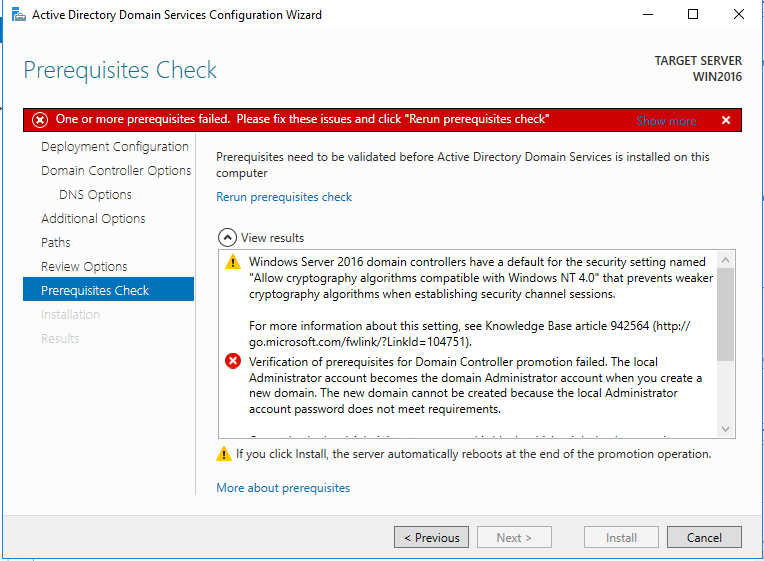Collapse the View results section

tap(227, 238)
